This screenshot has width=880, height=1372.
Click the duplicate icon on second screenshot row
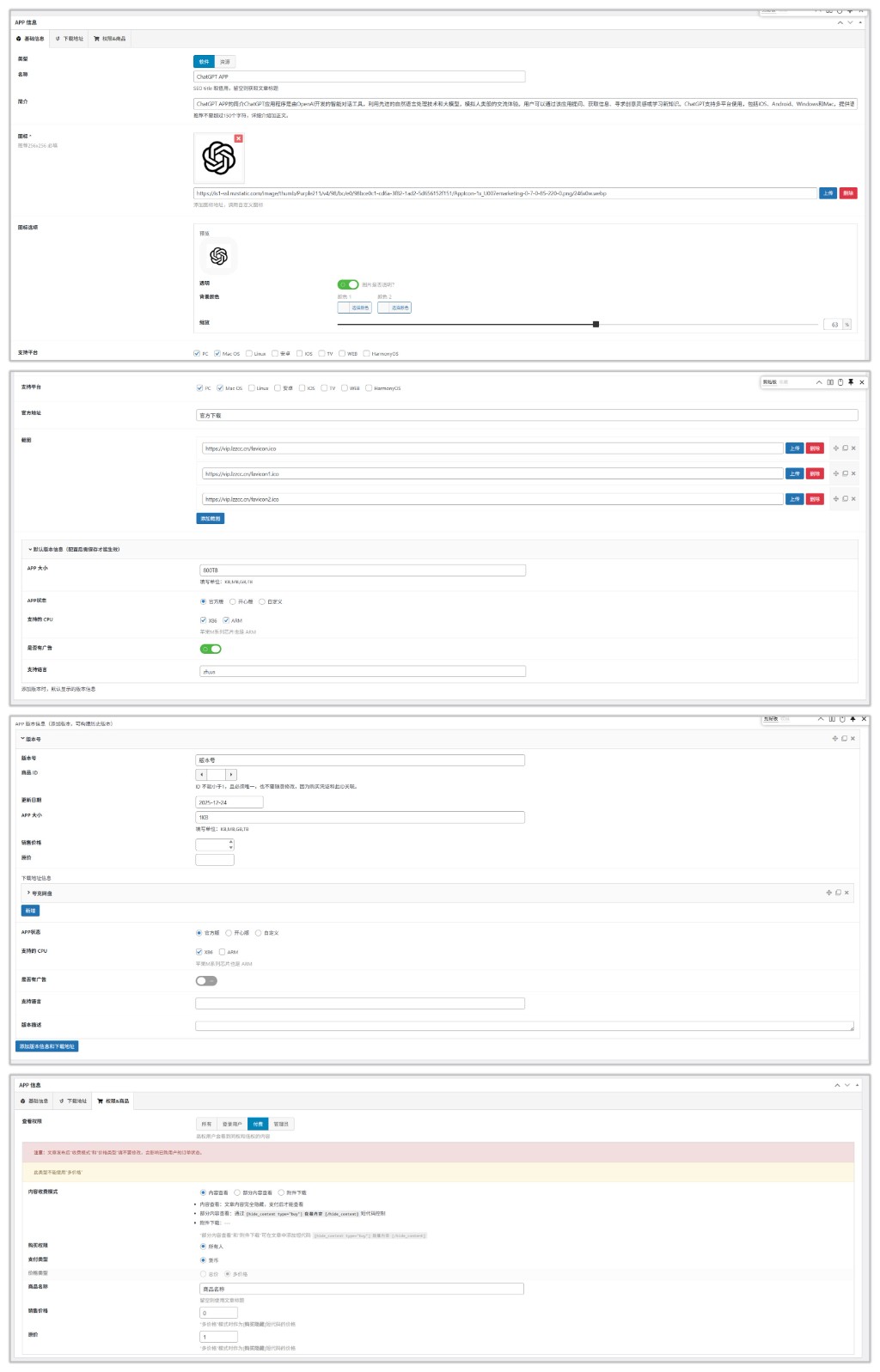coord(845,473)
